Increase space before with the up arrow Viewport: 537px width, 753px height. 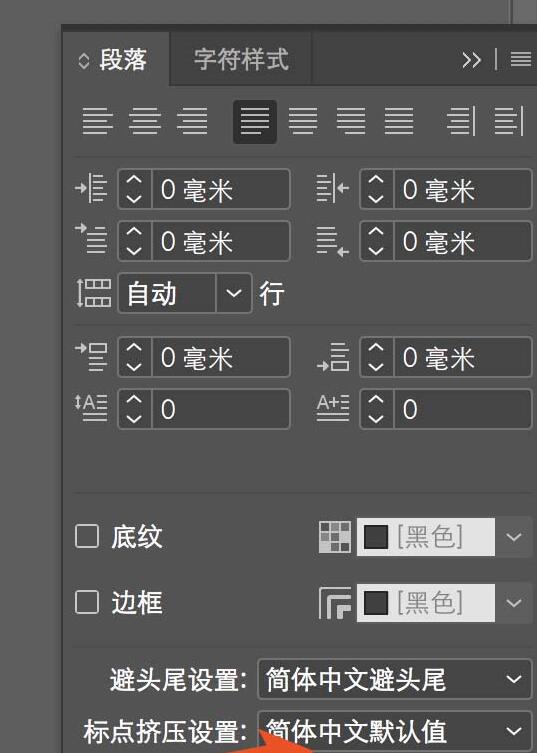(x=134, y=348)
